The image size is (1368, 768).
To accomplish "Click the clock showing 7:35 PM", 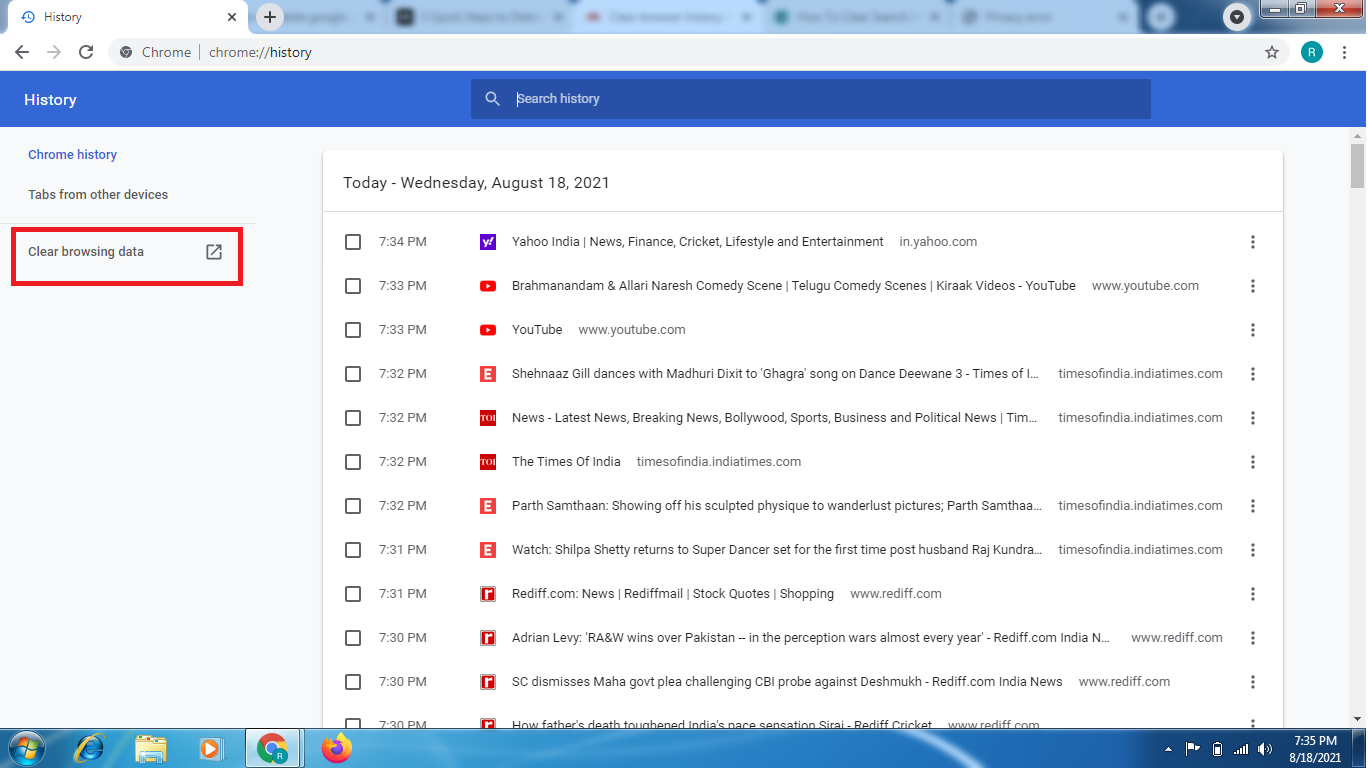I will coord(1315,741).
